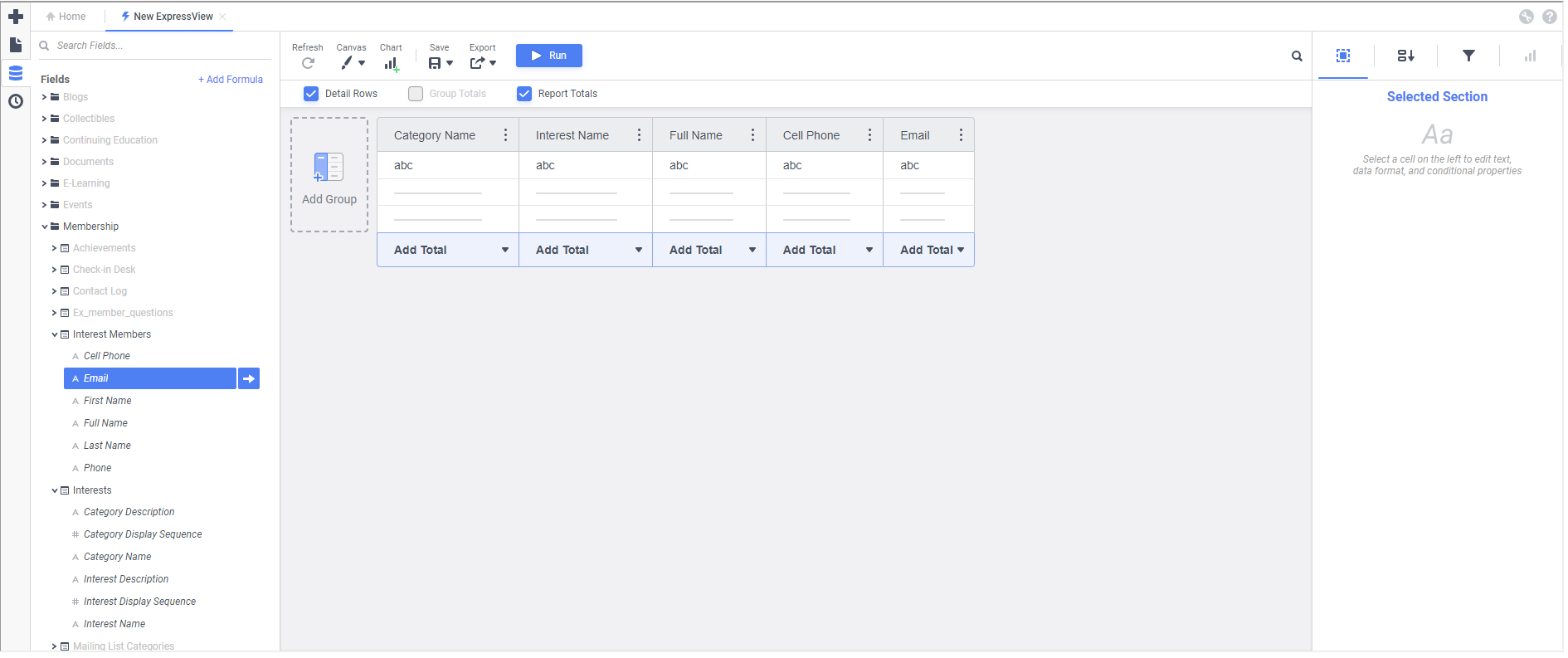
Task: Toggle the Report Totals checkbox
Action: pyautogui.click(x=524, y=94)
